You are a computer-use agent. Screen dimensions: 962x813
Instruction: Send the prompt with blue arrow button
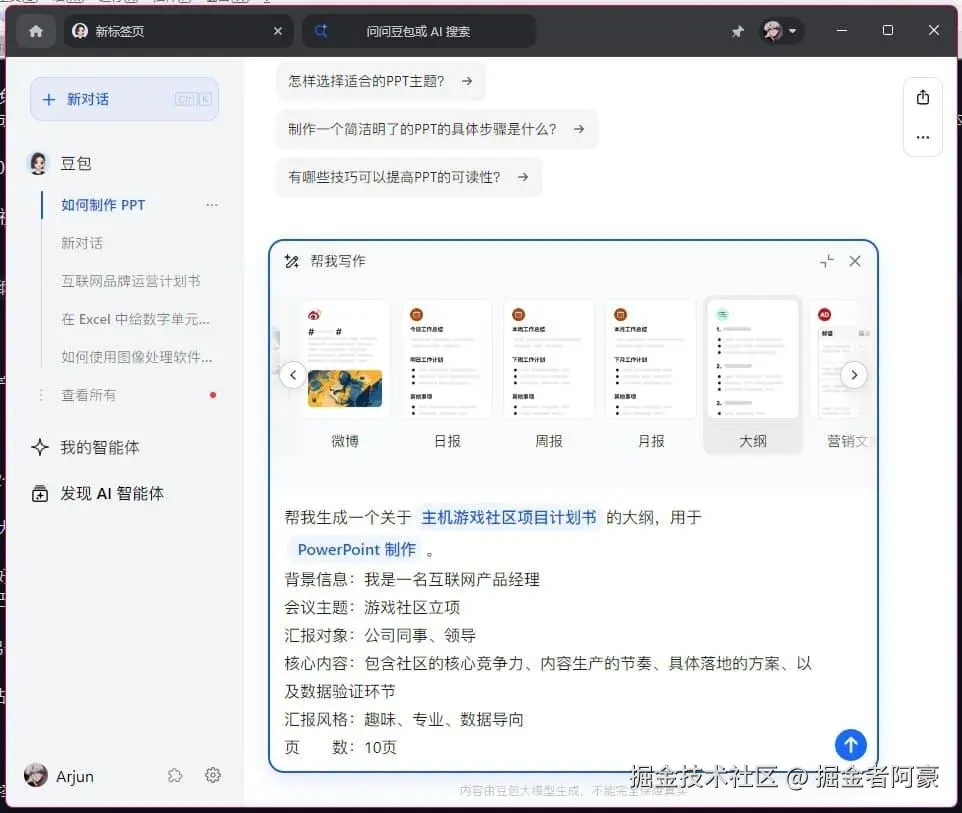[x=850, y=745]
